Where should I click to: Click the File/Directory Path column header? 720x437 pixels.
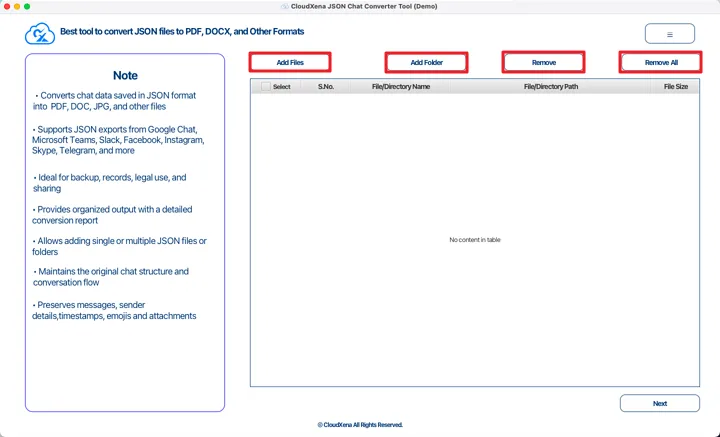pyautogui.click(x=551, y=87)
